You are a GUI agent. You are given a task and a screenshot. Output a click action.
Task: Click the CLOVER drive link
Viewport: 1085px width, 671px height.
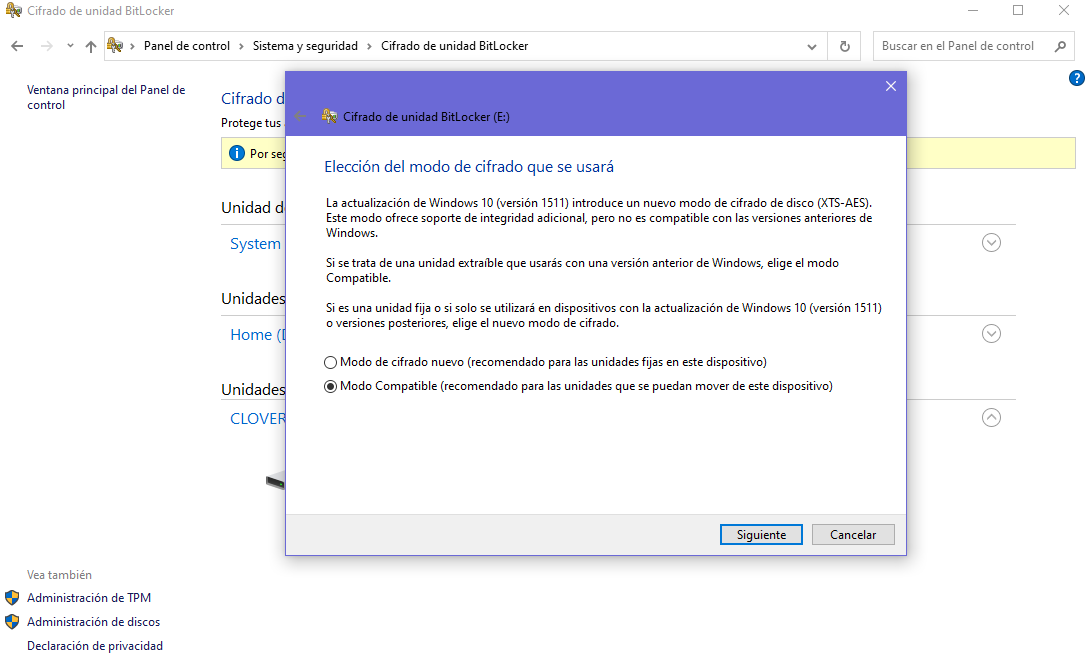(257, 419)
